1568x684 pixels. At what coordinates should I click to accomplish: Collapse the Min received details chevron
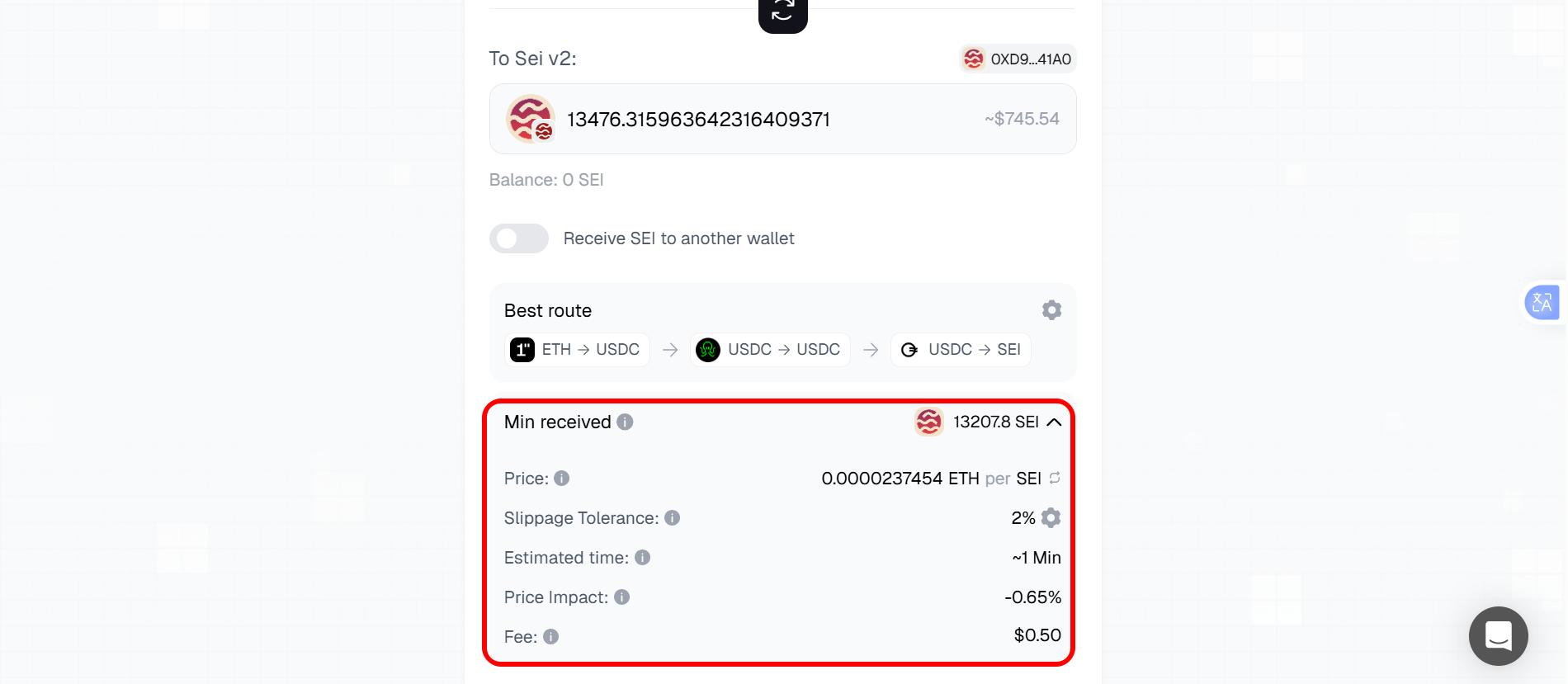1054,422
